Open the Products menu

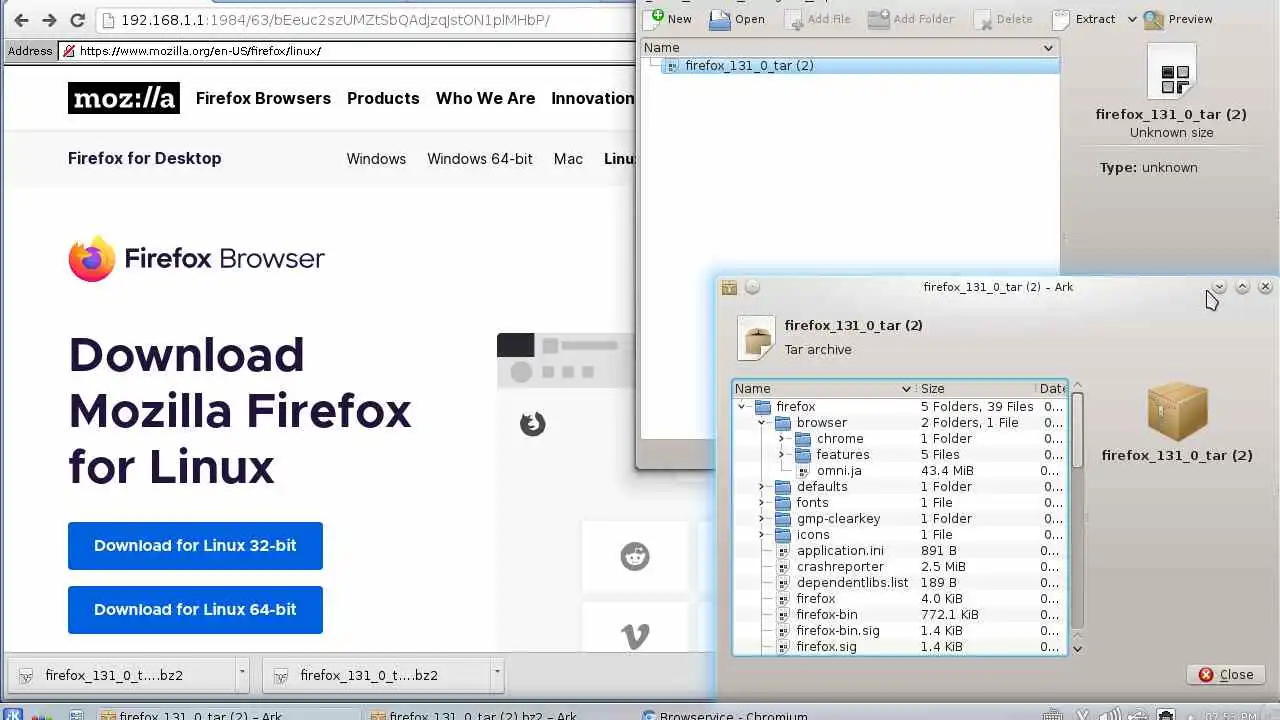tap(383, 98)
